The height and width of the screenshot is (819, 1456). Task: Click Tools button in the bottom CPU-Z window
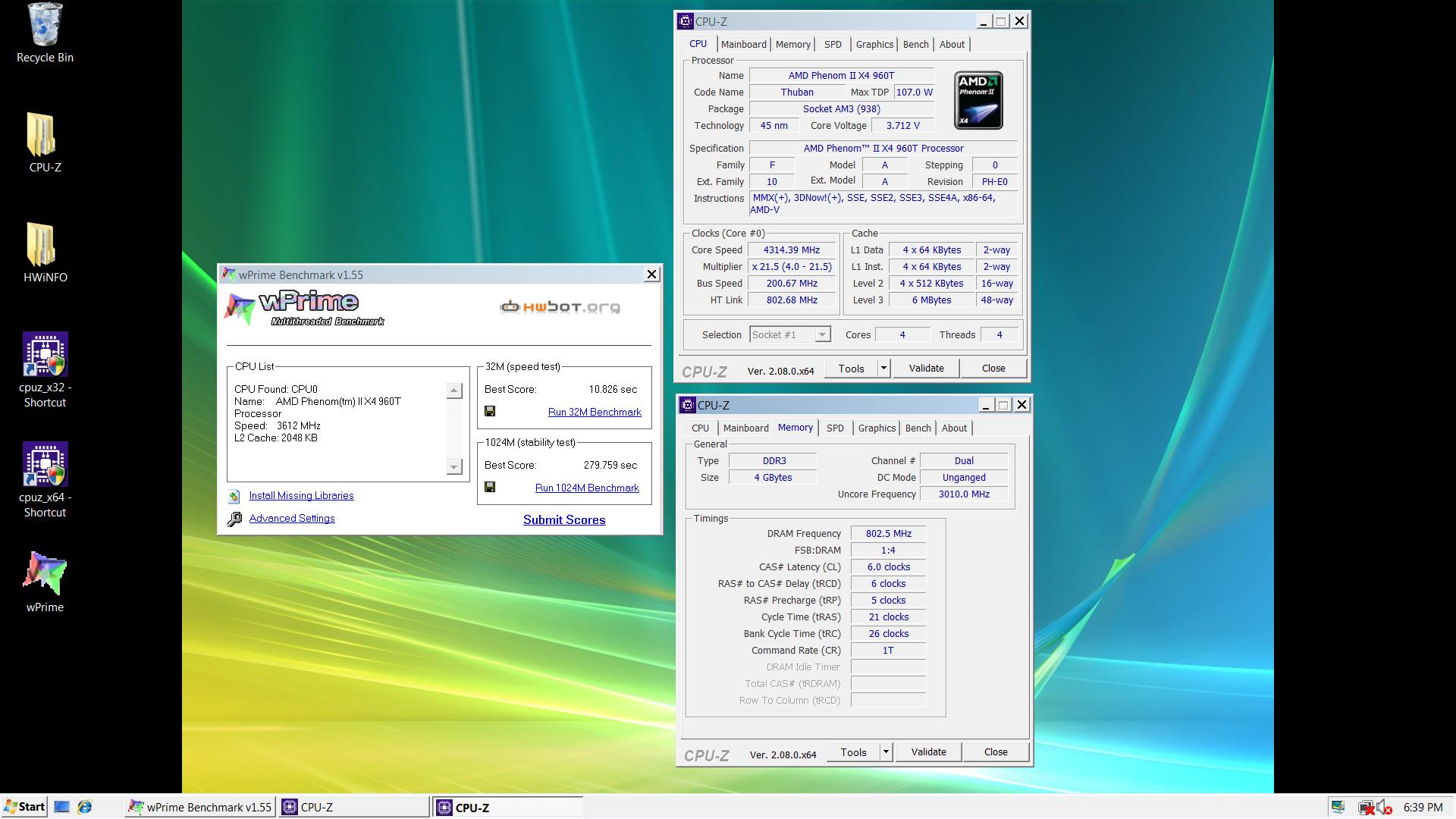coord(853,752)
